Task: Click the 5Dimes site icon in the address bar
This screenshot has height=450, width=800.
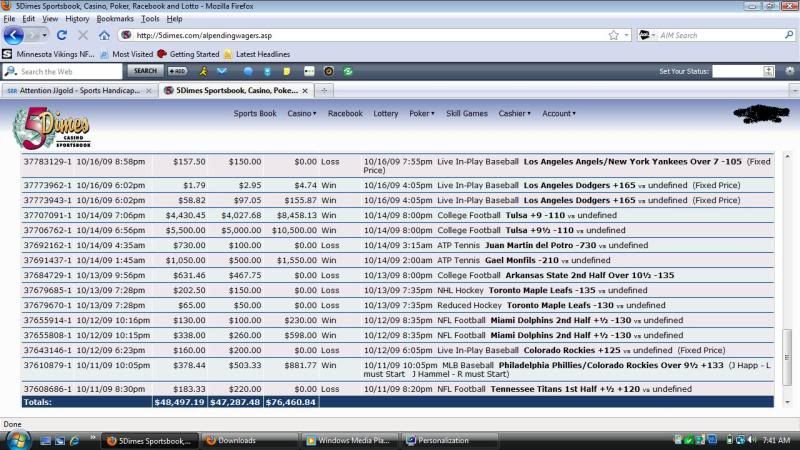Action: (x=127, y=35)
